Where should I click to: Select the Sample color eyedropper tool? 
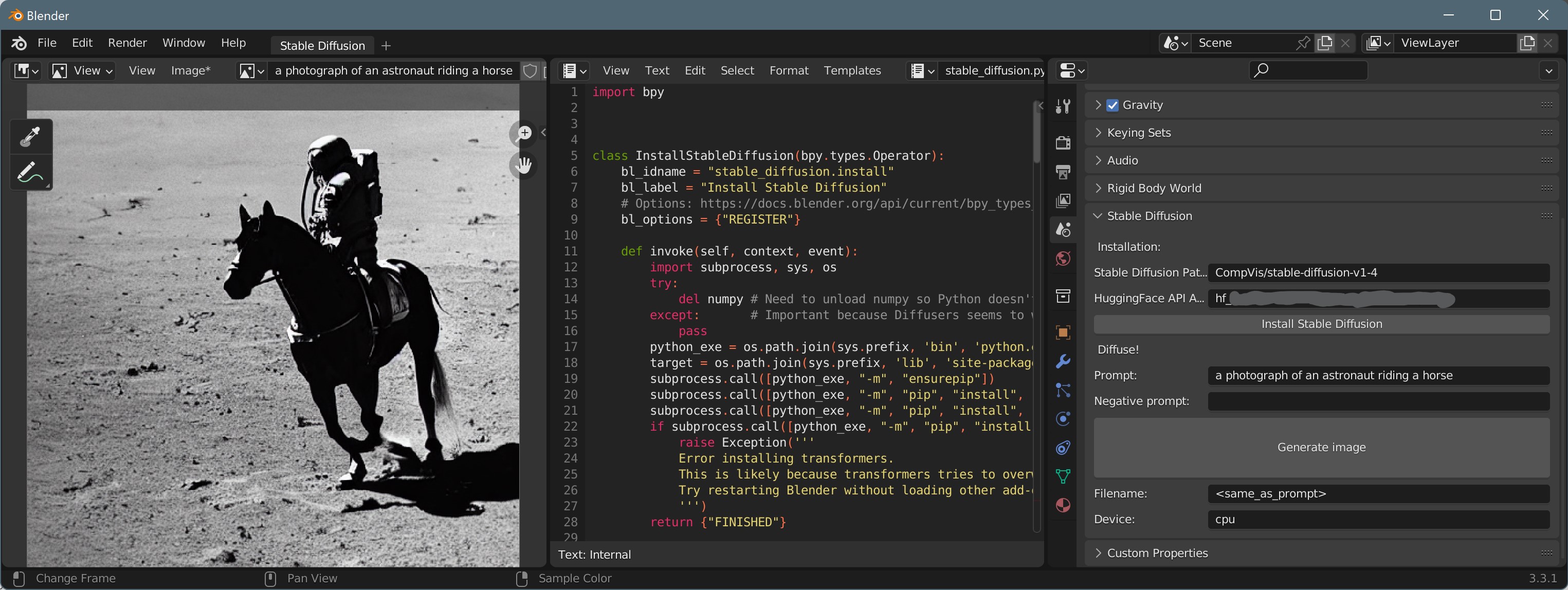[30, 136]
